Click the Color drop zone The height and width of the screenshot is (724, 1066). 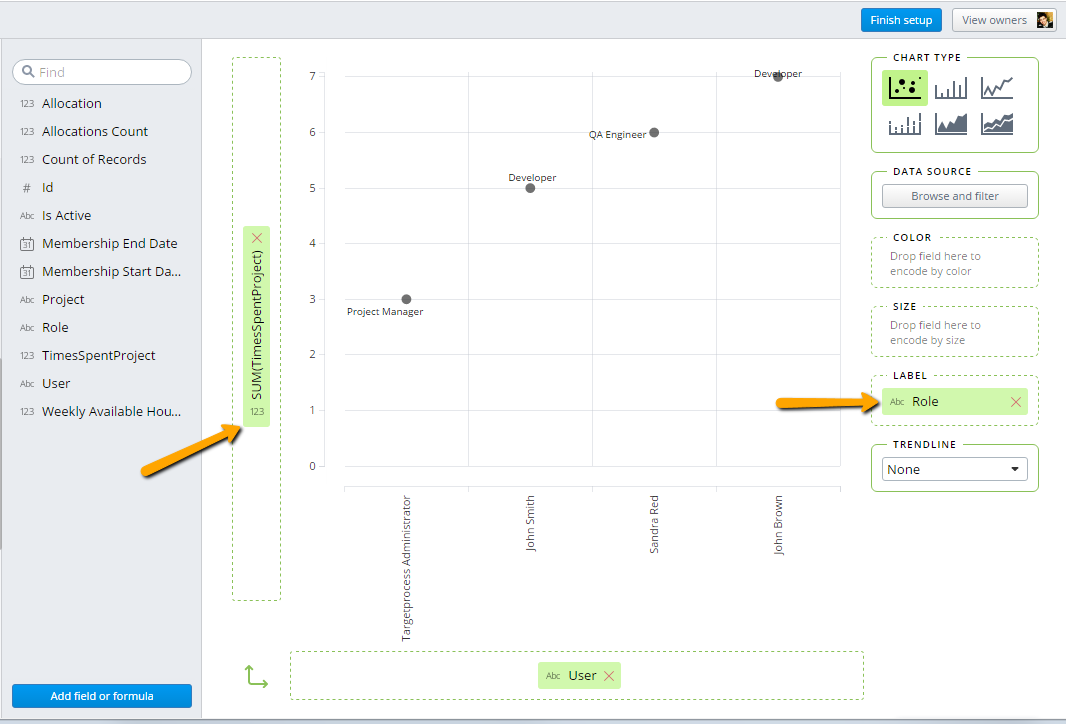[955, 263]
